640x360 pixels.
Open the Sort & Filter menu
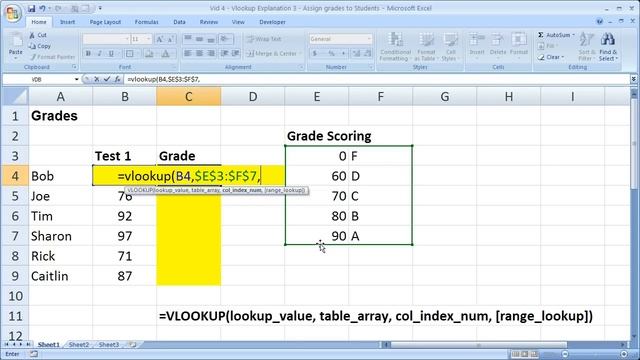(x=587, y=47)
